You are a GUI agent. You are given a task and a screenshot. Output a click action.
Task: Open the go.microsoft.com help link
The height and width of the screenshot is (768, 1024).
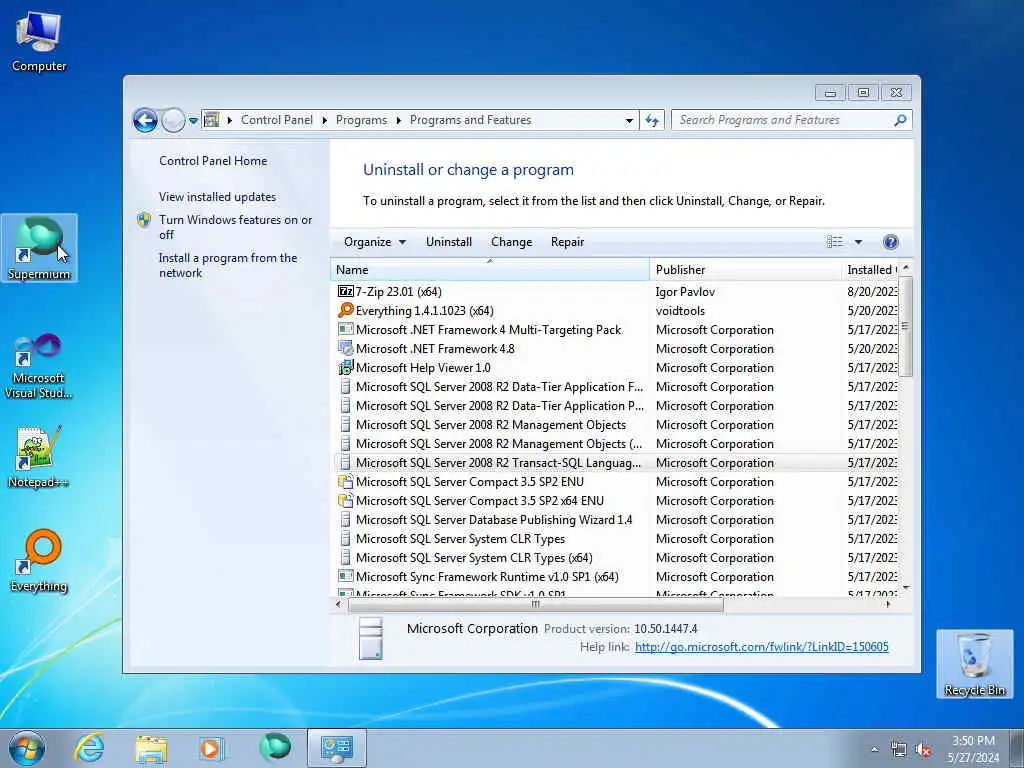point(761,647)
